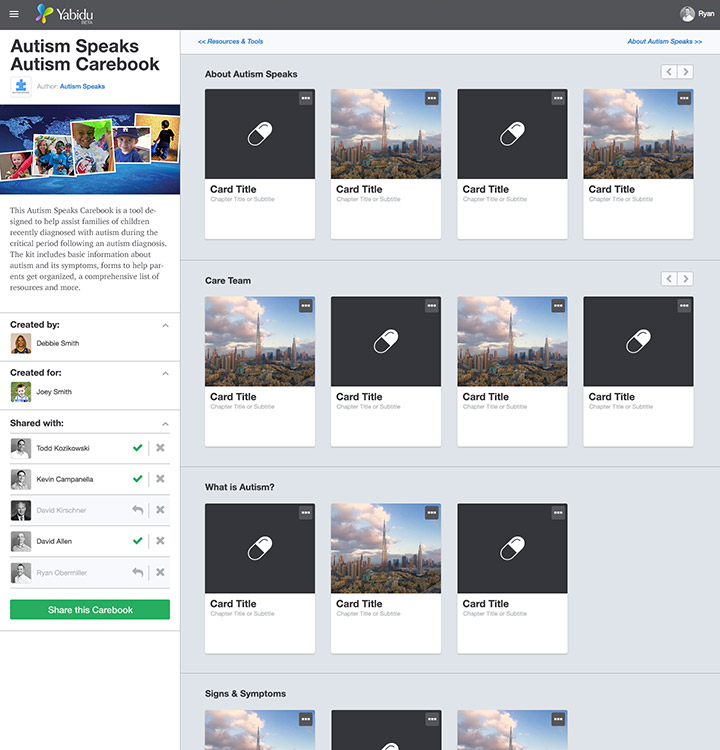Open options of third About Autism Speaks card
The height and width of the screenshot is (750, 720).
point(558,99)
